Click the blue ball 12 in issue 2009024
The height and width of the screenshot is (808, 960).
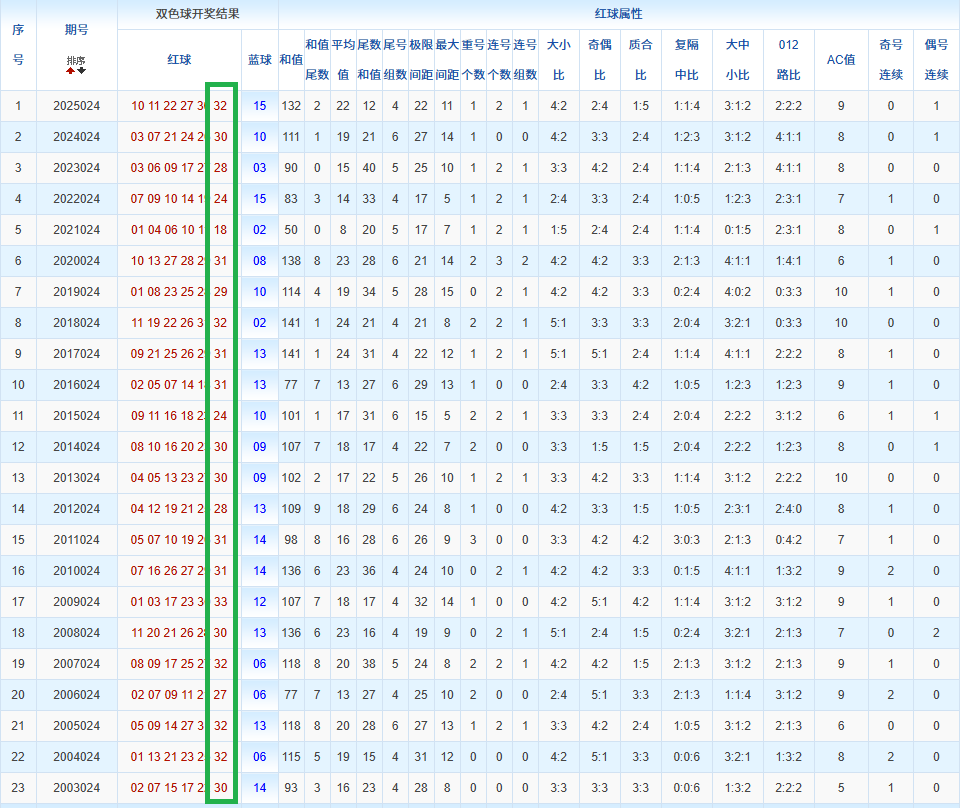[x=259, y=602]
